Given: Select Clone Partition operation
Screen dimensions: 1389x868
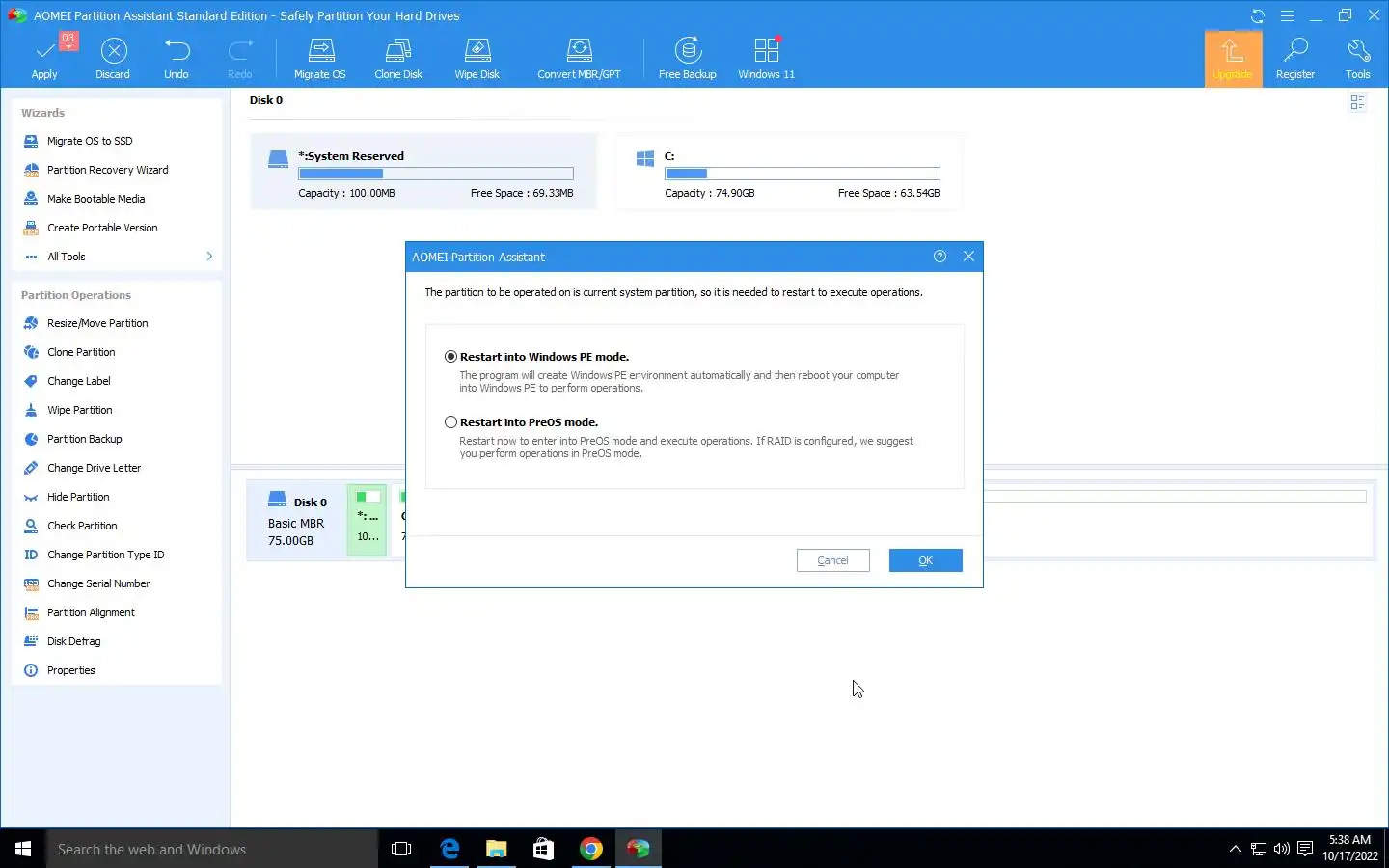Looking at the screenshot, I should click(81, 352).
